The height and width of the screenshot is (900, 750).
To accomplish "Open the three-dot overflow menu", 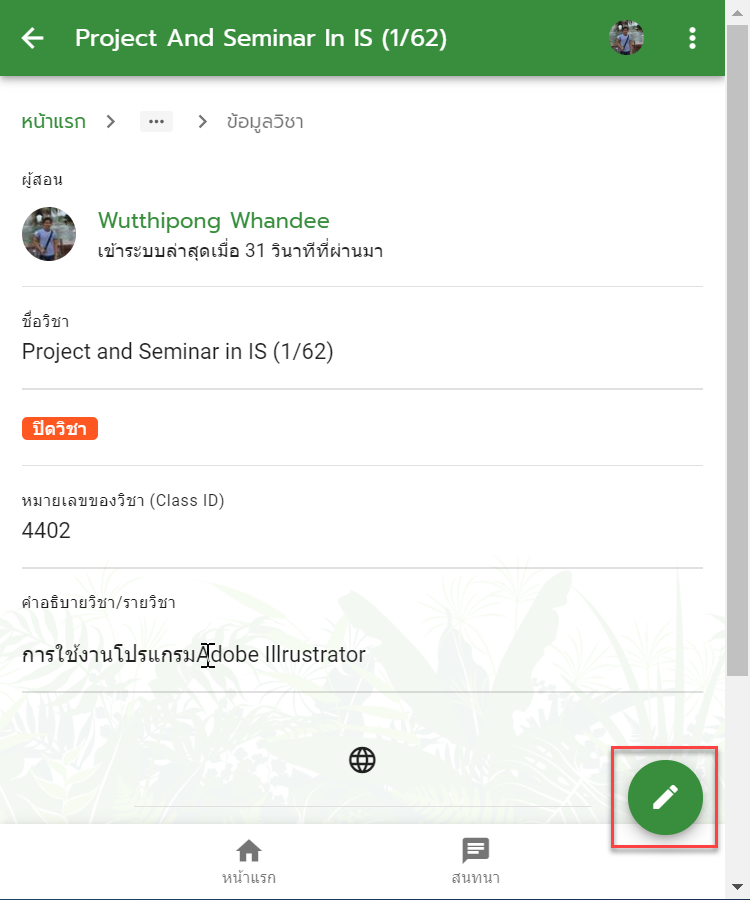I will 692,38.
